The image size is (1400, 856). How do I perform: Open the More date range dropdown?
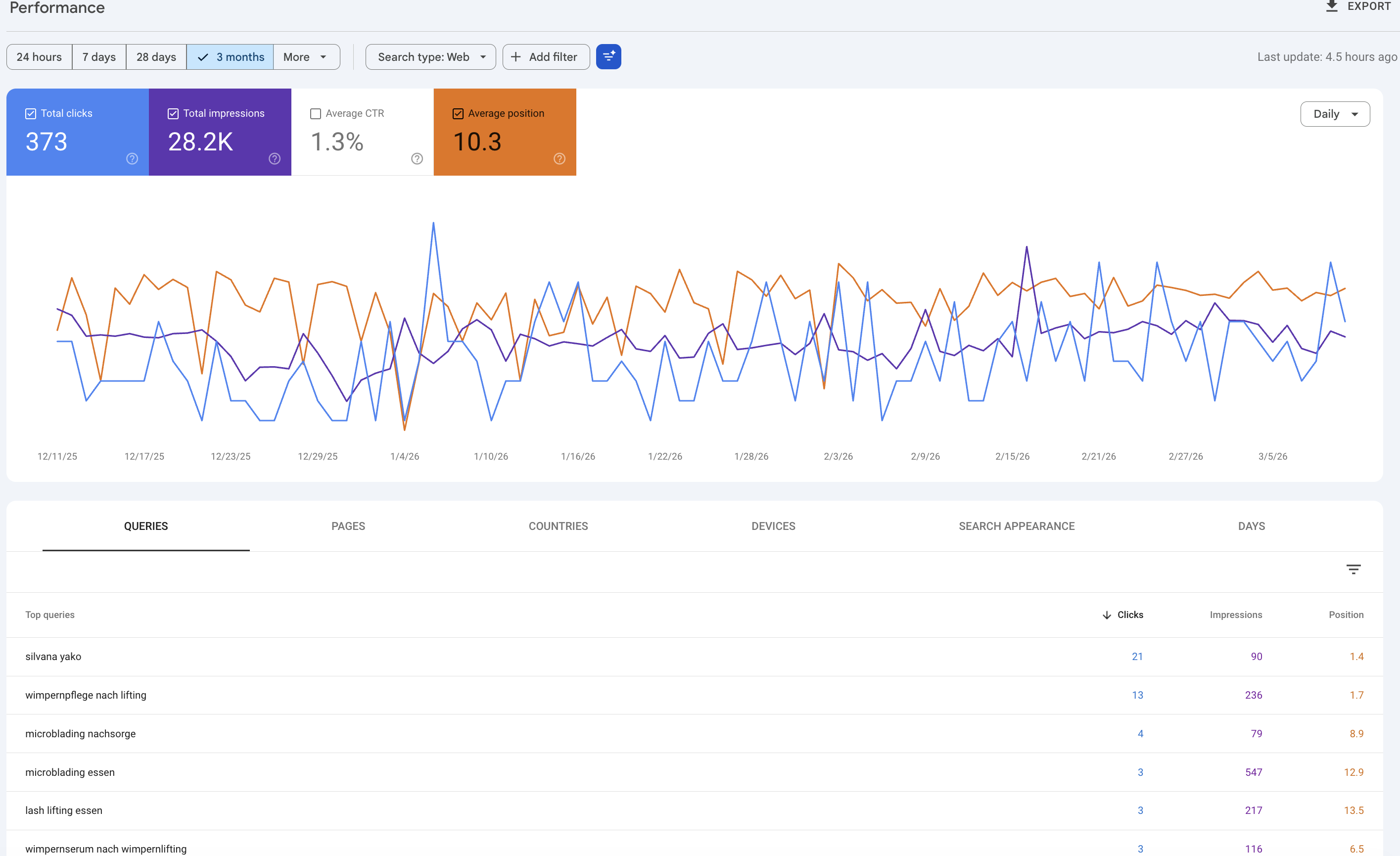click(x=306, y=57)
